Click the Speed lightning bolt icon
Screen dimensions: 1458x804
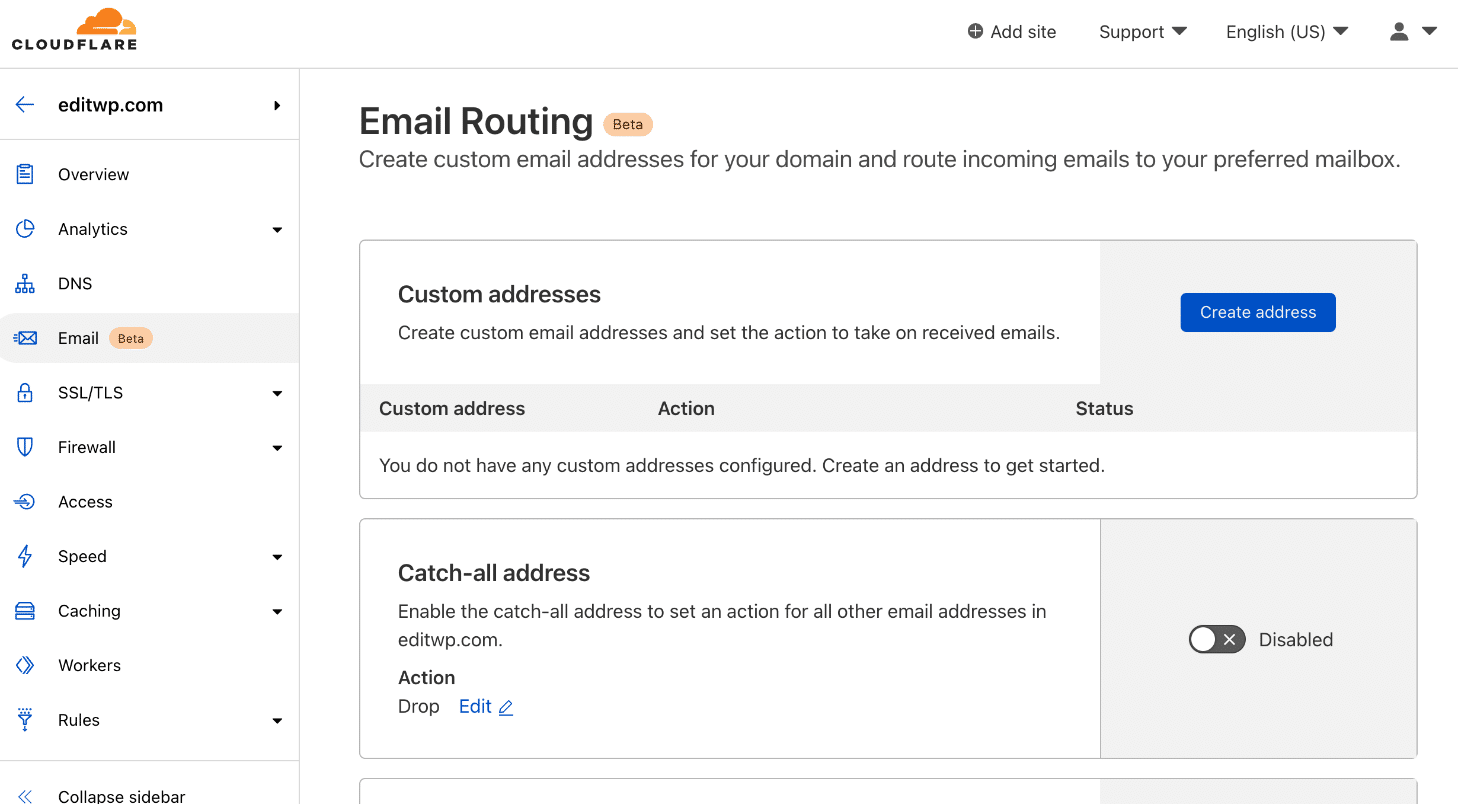[25, 556]
